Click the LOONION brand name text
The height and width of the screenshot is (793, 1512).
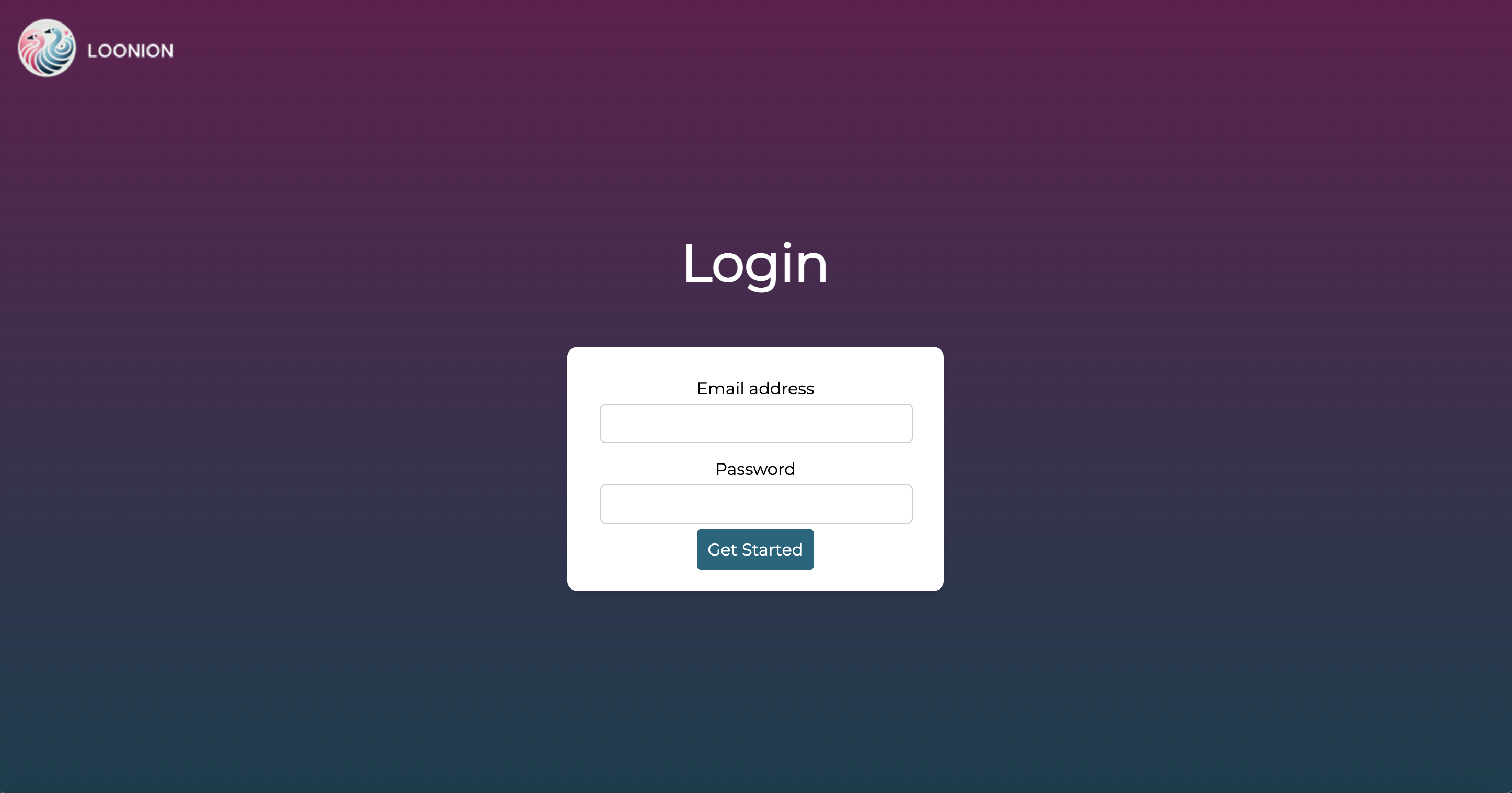tap(130, 51)
